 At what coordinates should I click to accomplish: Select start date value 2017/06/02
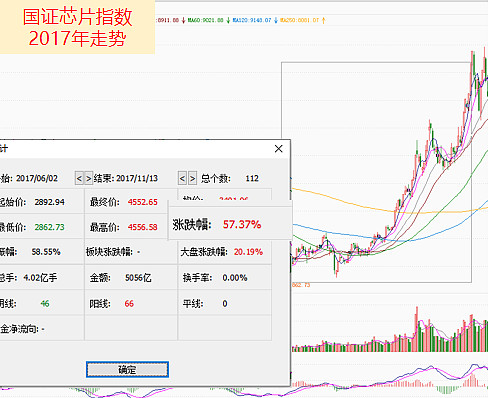click(x=37, y=178)
